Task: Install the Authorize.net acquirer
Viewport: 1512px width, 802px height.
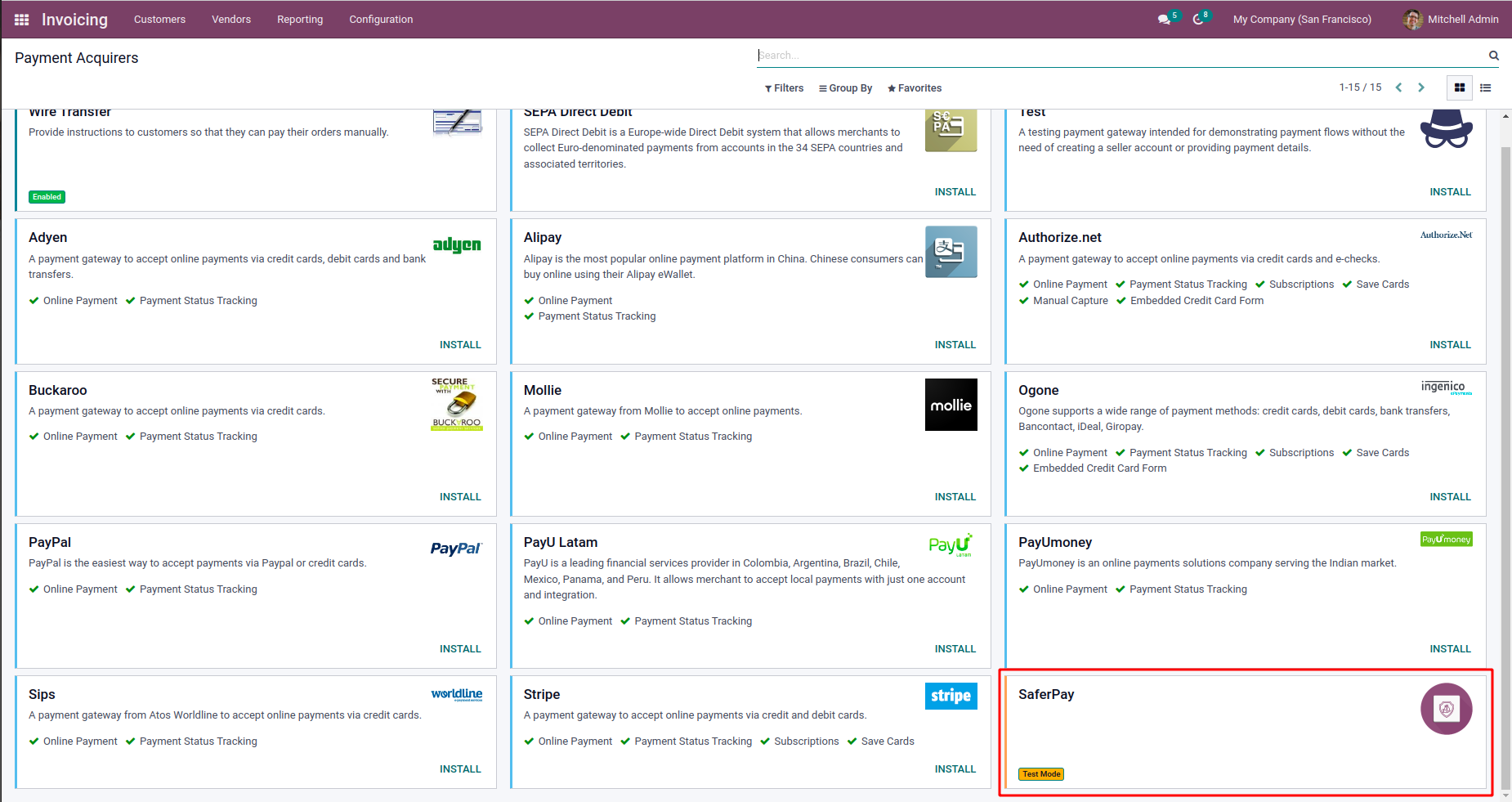Action: (1450, 345)
